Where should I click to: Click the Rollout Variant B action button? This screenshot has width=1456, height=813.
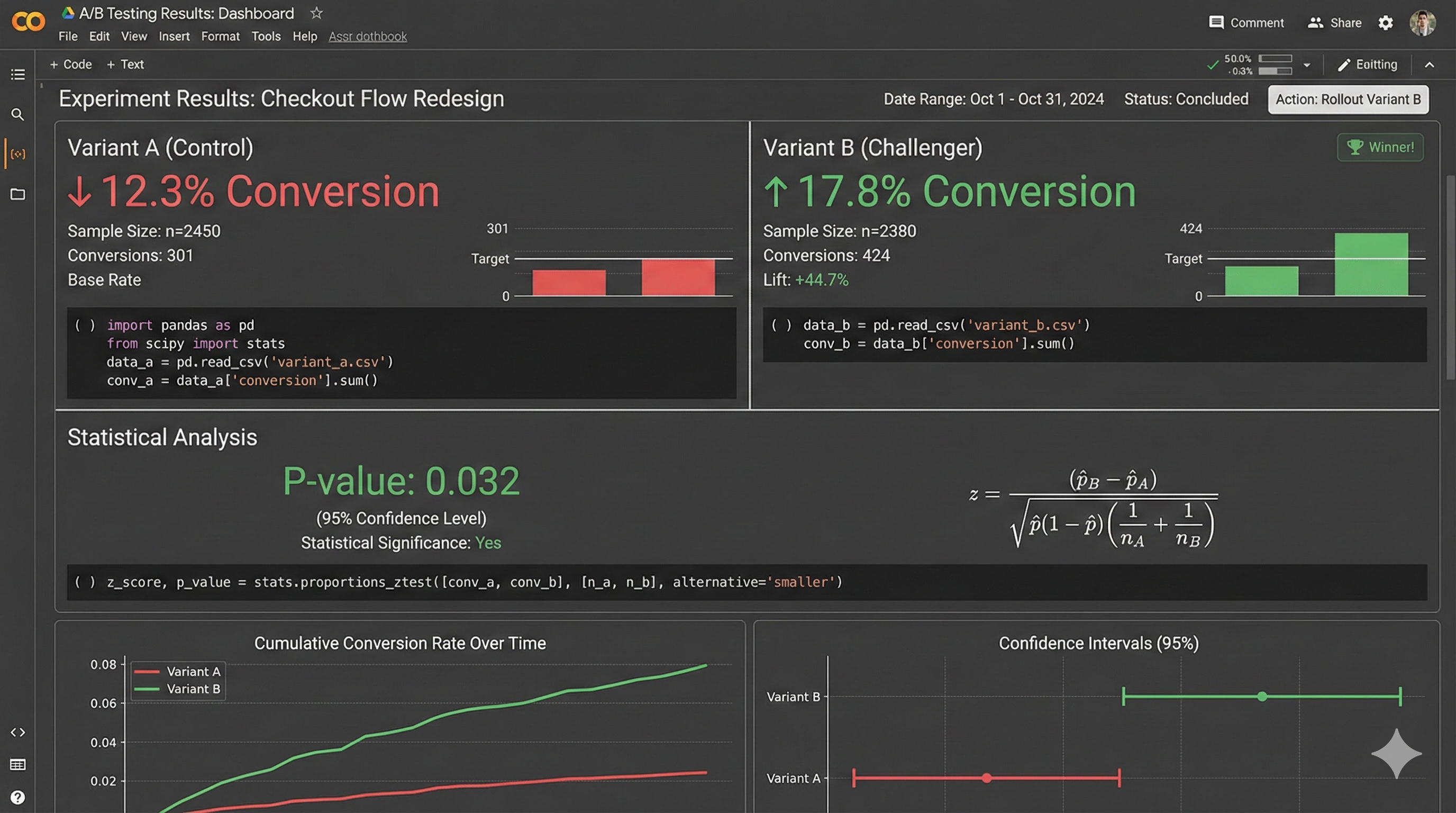(1348, 99)
